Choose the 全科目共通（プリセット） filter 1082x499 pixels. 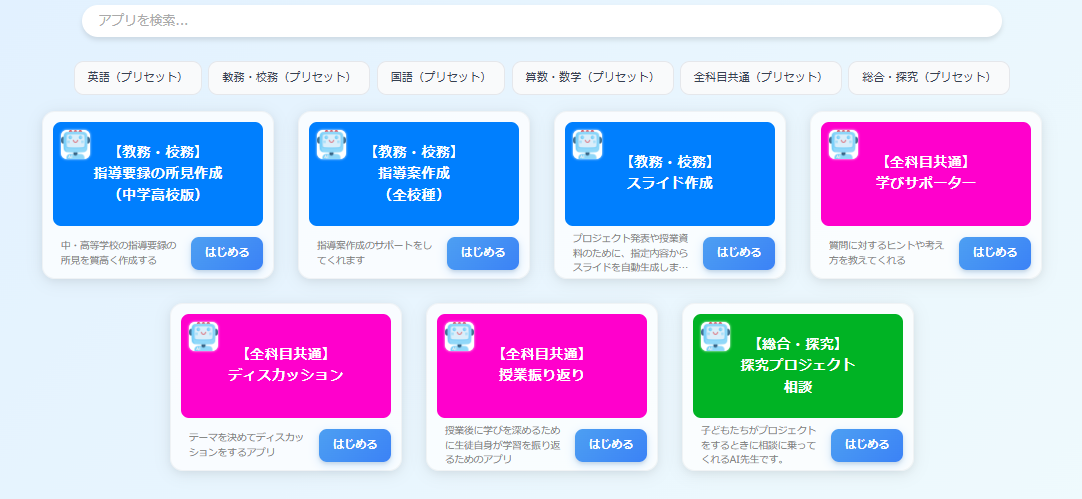tap(761, 78)
